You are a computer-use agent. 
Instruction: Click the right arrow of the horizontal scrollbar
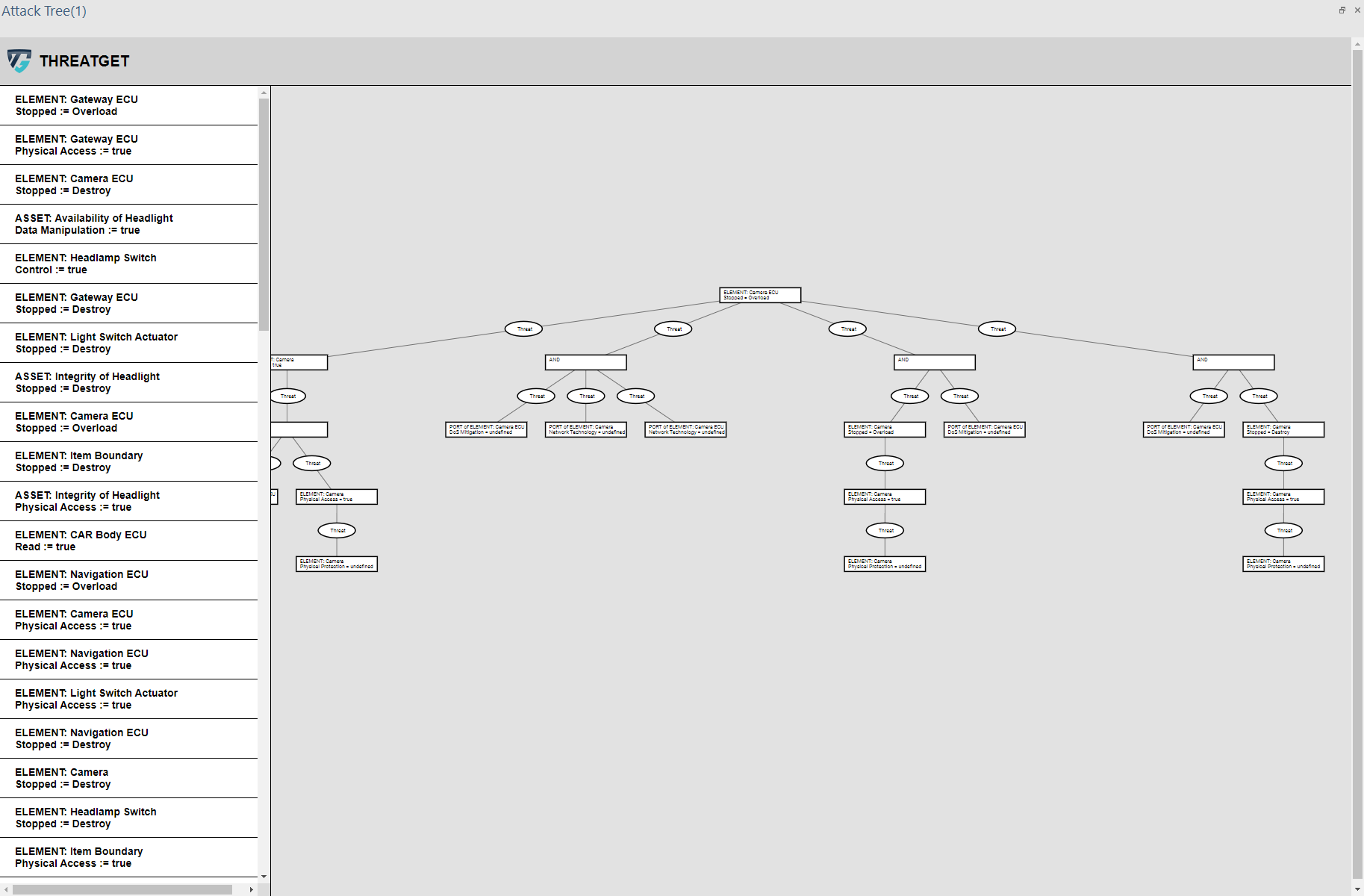[x=251, y=889]
